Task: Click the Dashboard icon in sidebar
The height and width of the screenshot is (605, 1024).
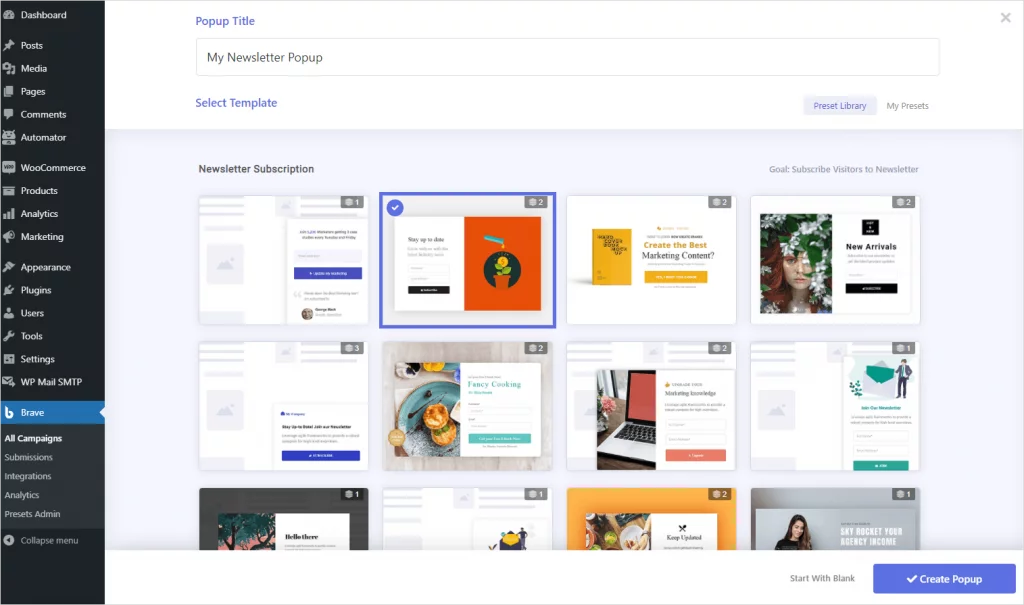Action: coord(9,14)
